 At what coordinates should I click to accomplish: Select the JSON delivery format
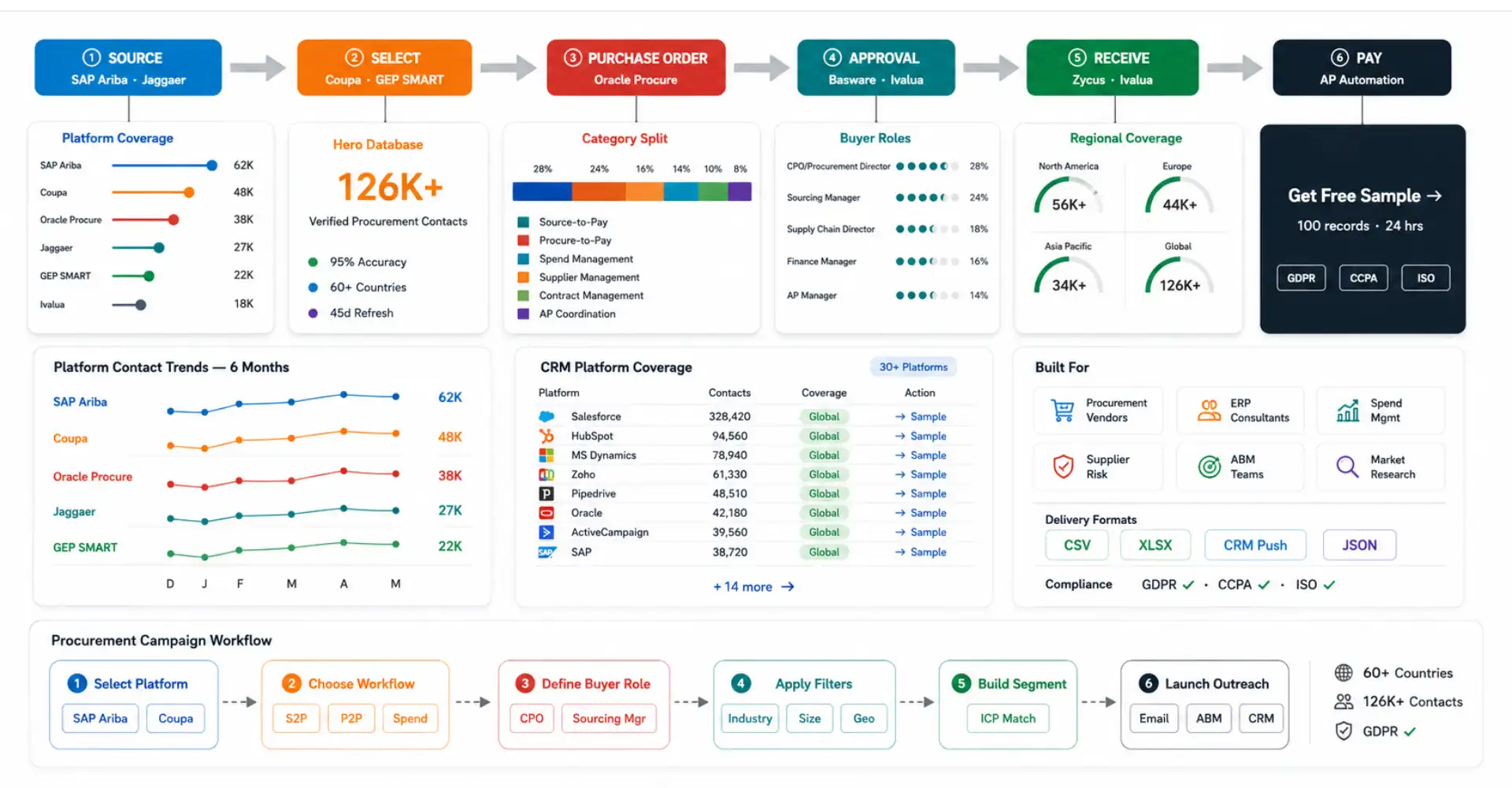[x=1359, y=545]
